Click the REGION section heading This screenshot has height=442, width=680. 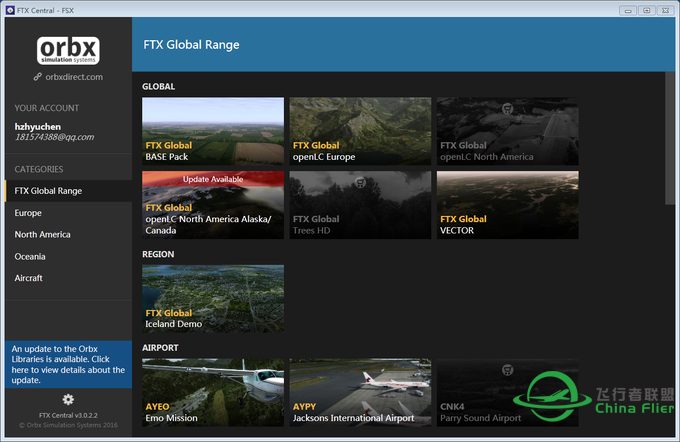[x=158, y=254]
